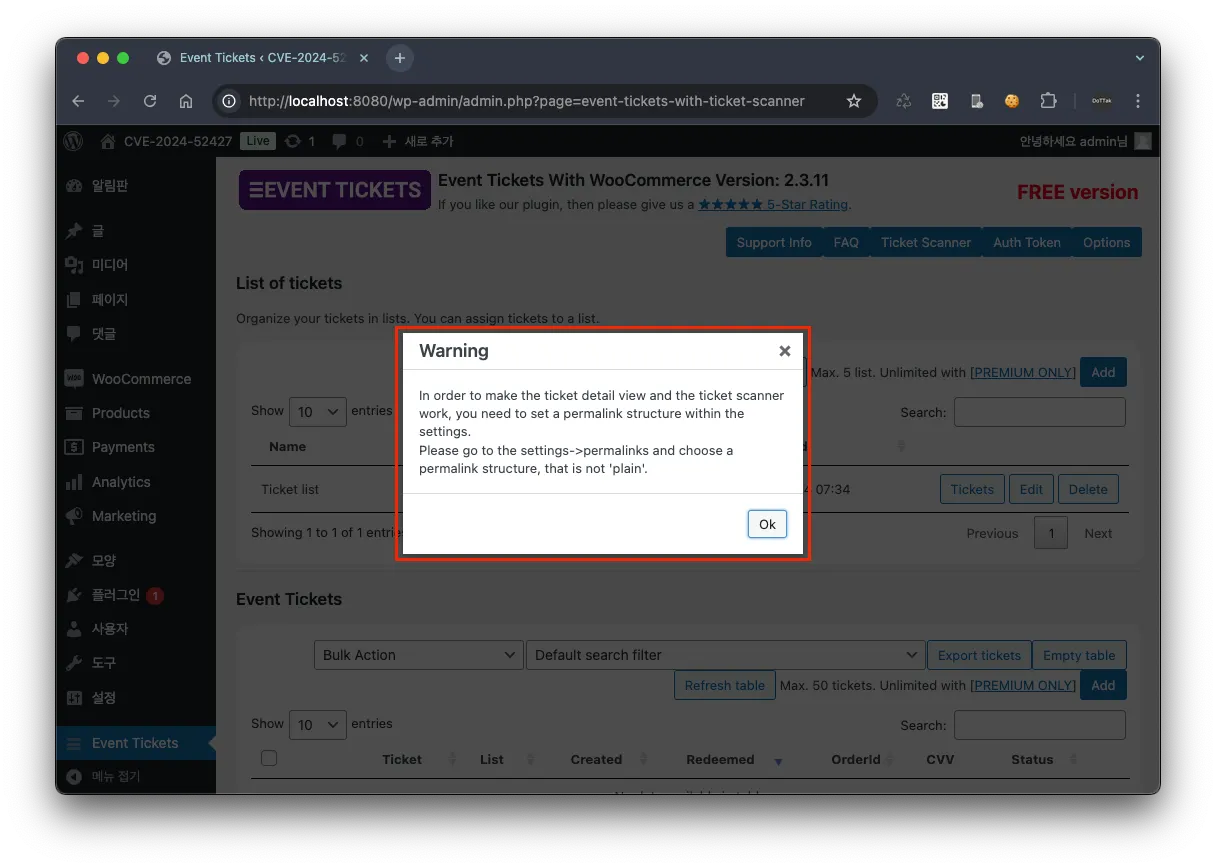
Task: Click PREMIUM ONLY link in List of tickets
Action: [1023, 373]
